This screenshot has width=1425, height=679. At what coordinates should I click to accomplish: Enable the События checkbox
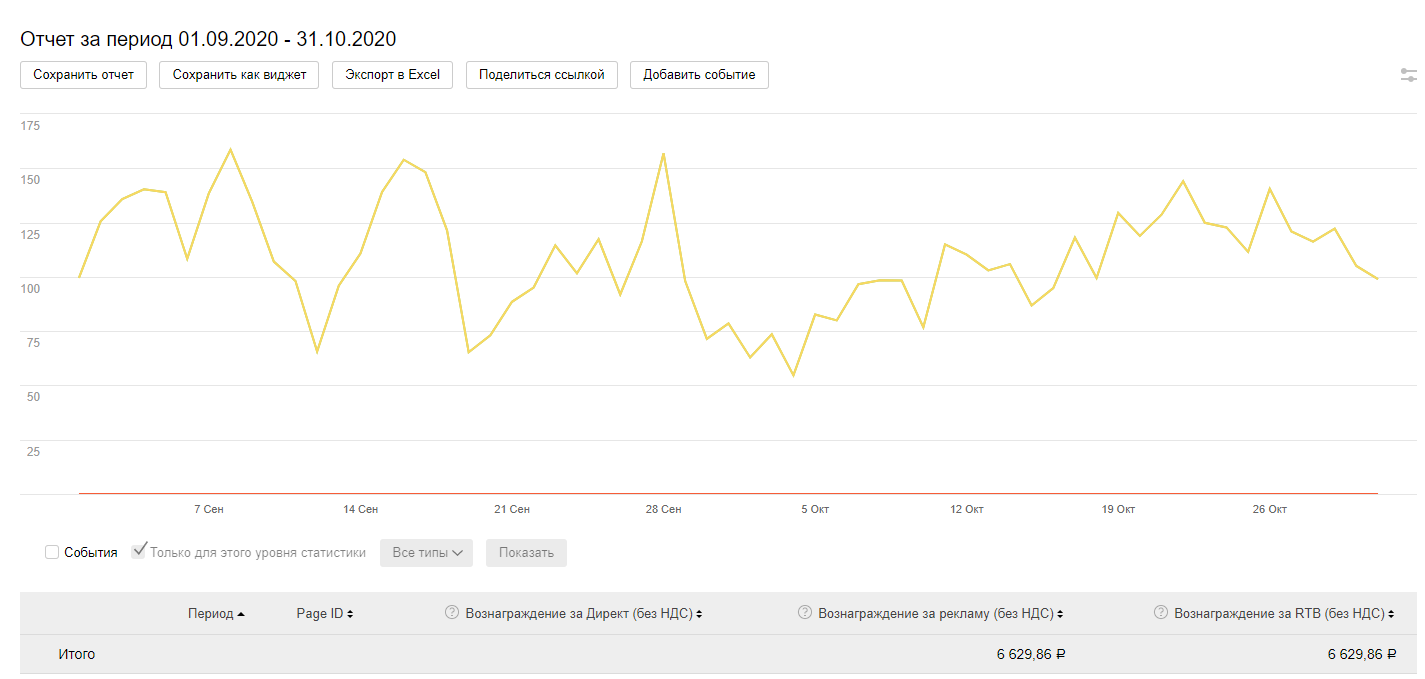52,552
